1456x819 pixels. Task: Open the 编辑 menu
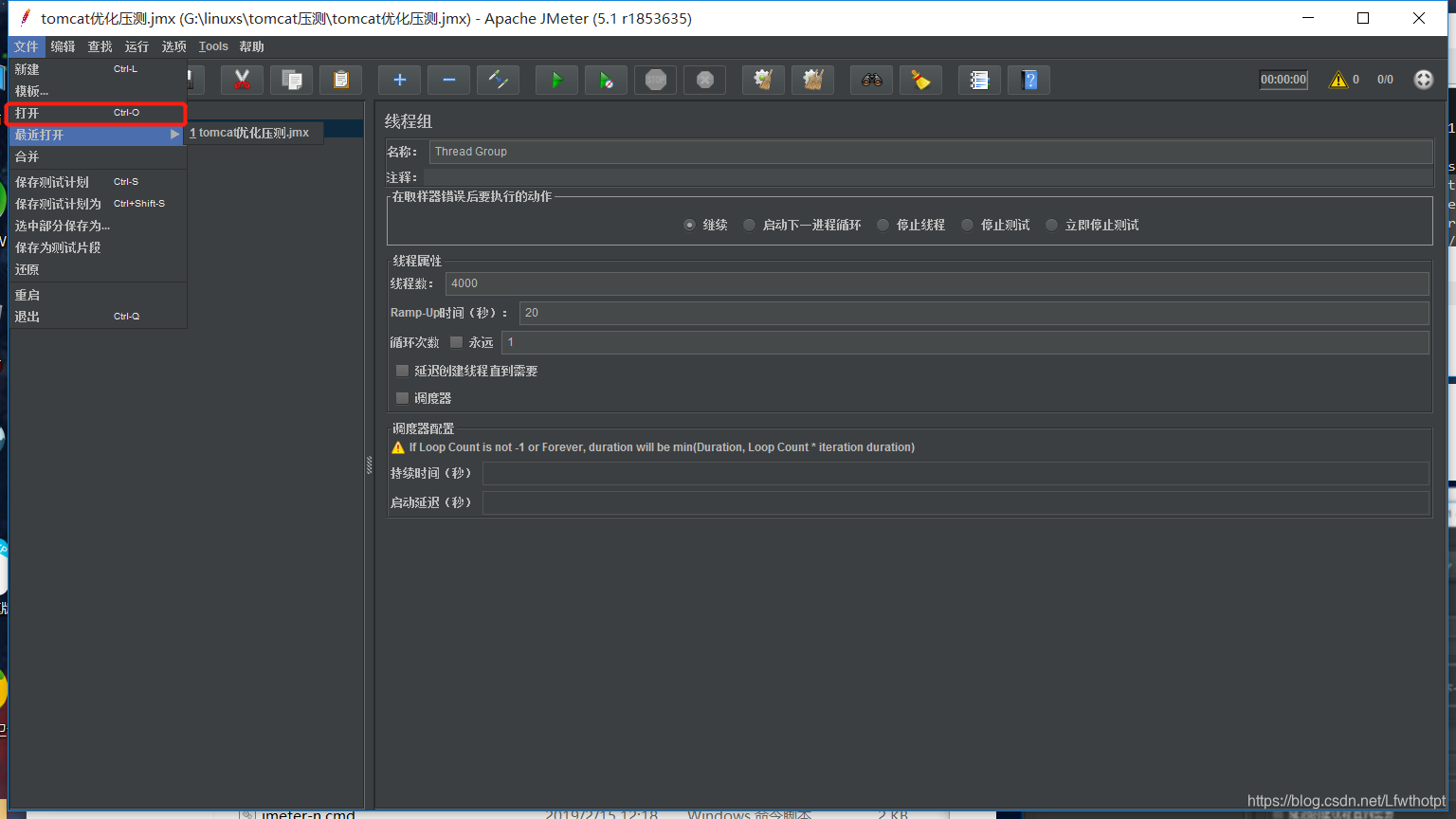point(64,46)
